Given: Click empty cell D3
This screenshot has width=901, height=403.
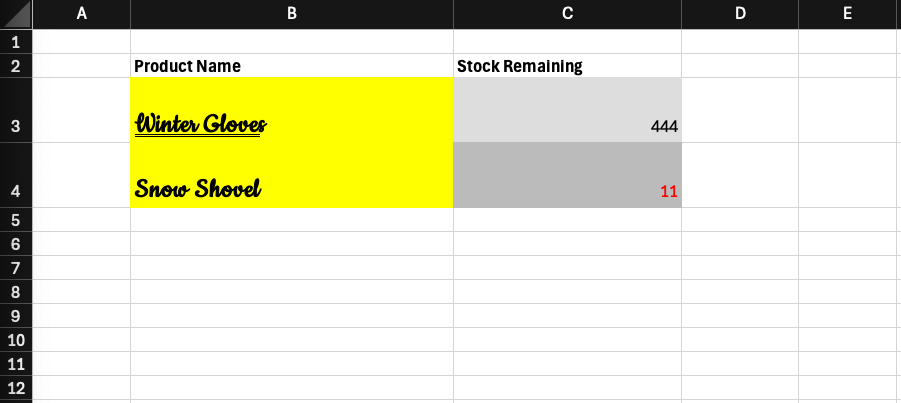Looking at the screenshot, I should pos(740,110).
